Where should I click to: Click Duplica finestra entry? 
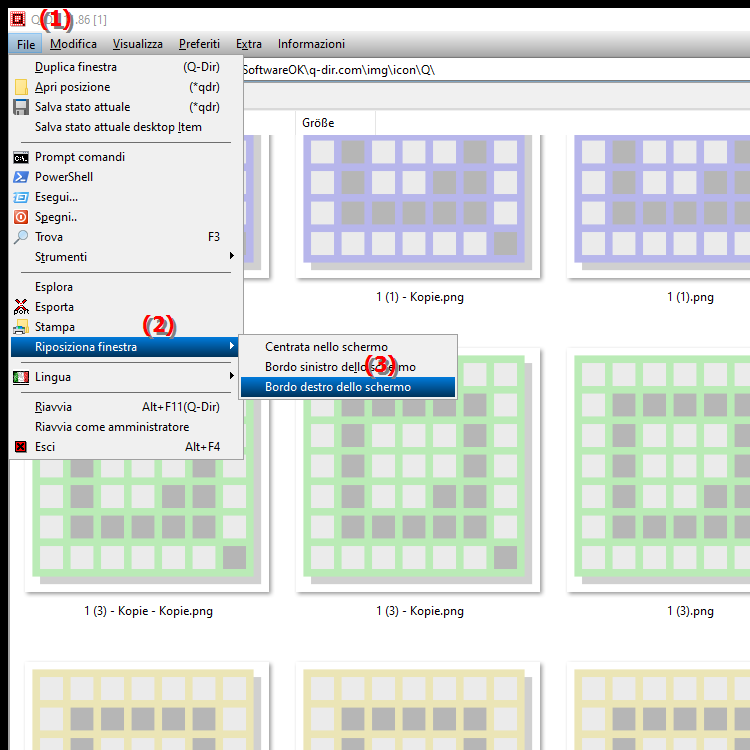click(76, 67)
